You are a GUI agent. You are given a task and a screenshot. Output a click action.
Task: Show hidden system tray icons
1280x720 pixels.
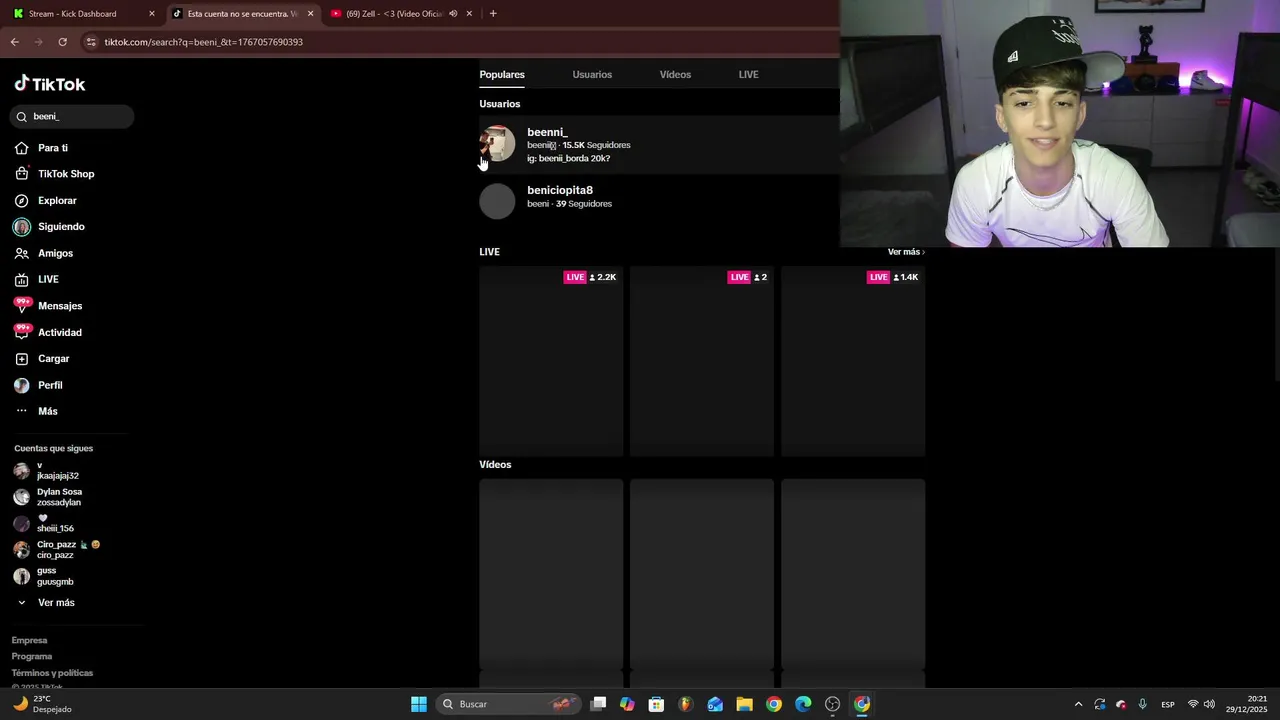(1078, 704)
